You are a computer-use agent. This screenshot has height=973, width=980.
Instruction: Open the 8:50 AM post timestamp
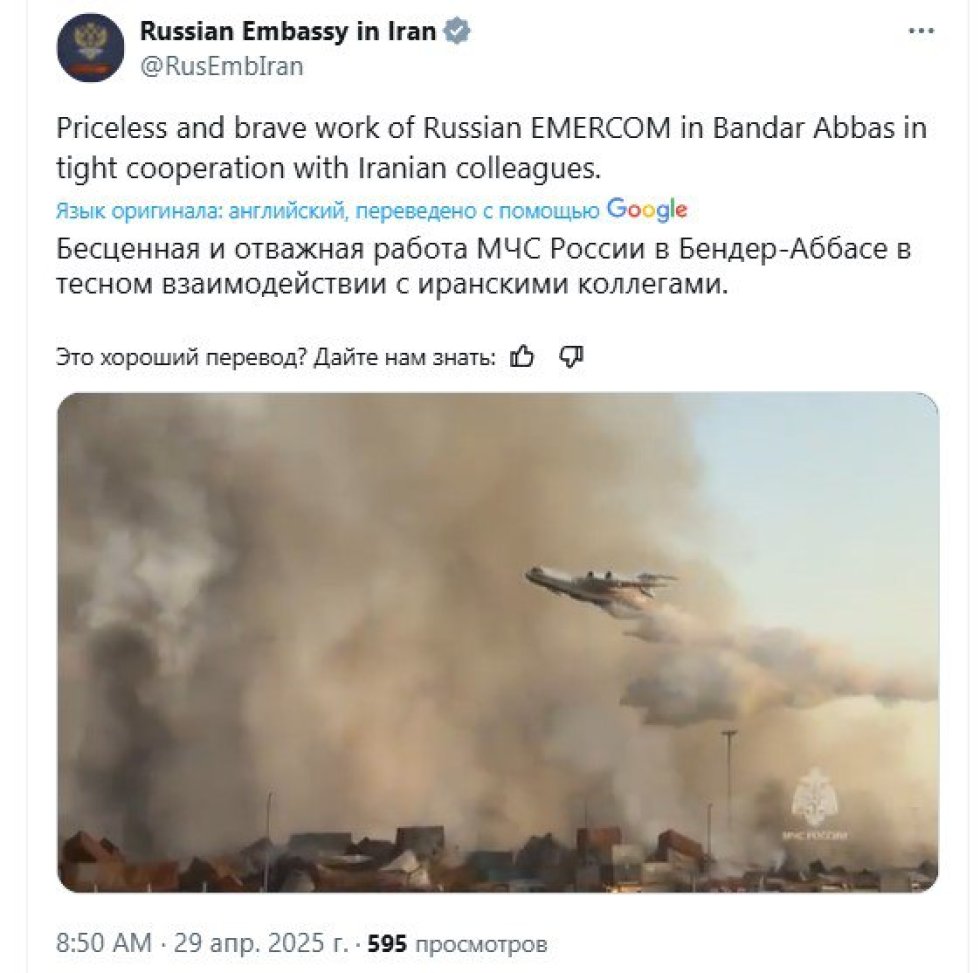[x=104, y=943]
